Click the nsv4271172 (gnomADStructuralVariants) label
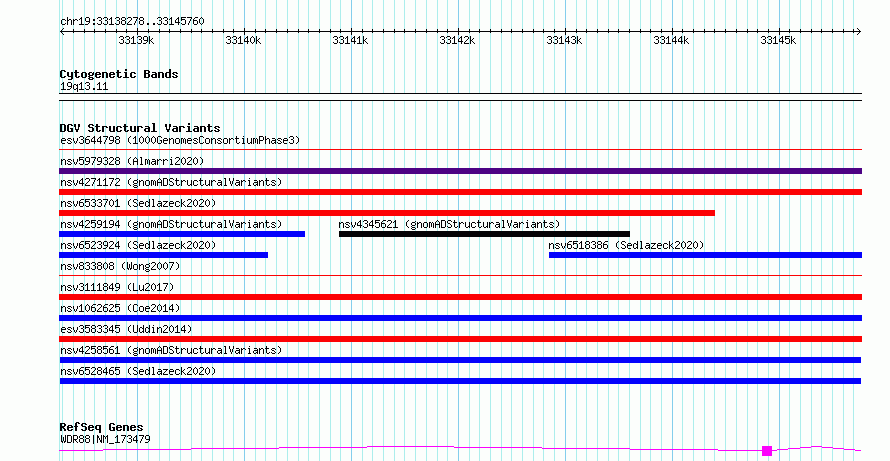Viewport: 890px width, 461px height. click(171, 182)
